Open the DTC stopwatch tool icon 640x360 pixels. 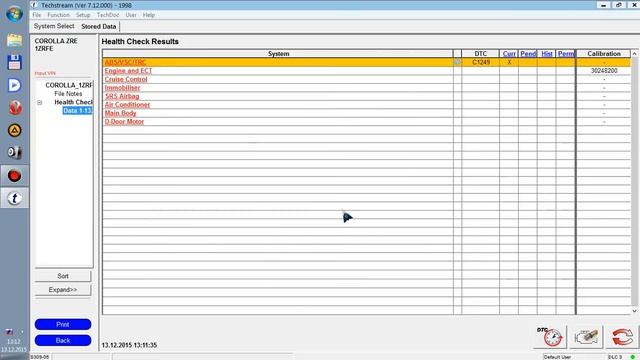coord(550,337)
